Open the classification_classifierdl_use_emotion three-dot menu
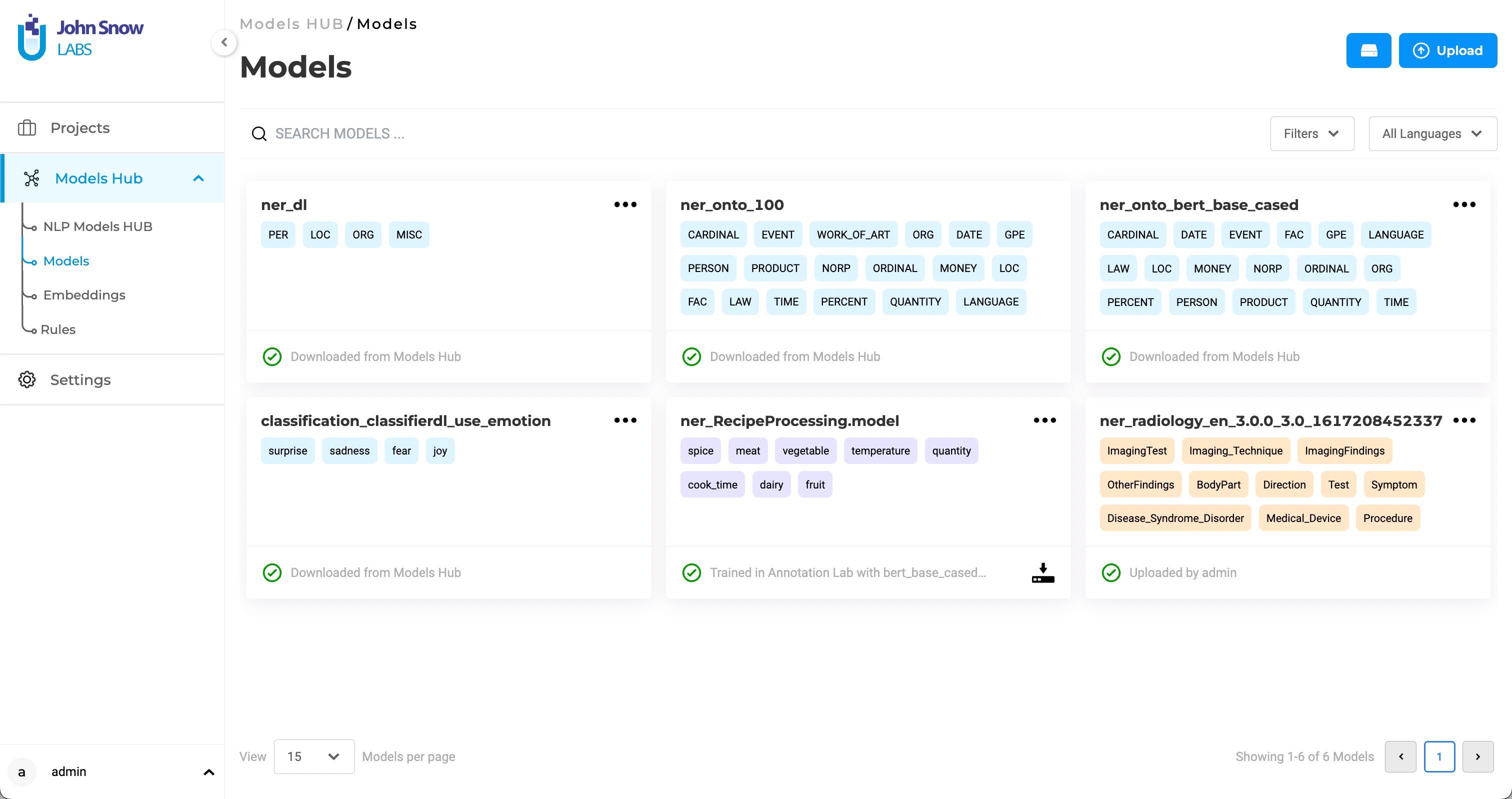The width and height of the screenshot is (1512, 799). [625, 420]
